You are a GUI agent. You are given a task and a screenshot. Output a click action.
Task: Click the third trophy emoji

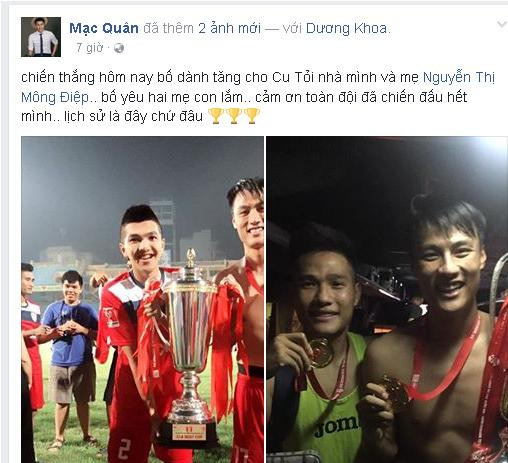pyautogui.click(x=252, y=116)
